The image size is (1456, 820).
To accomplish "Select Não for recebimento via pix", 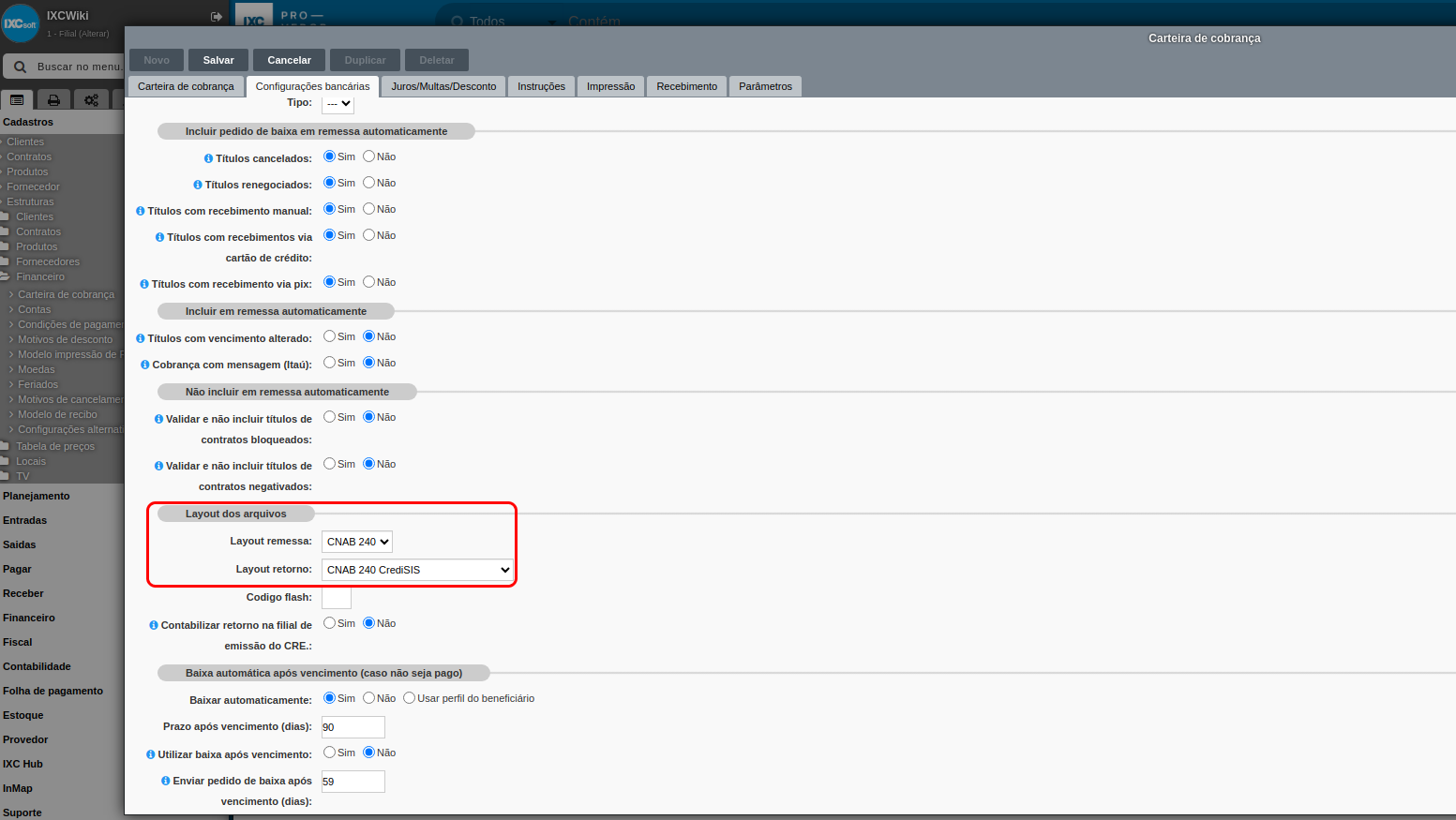I will coord(368,282).
